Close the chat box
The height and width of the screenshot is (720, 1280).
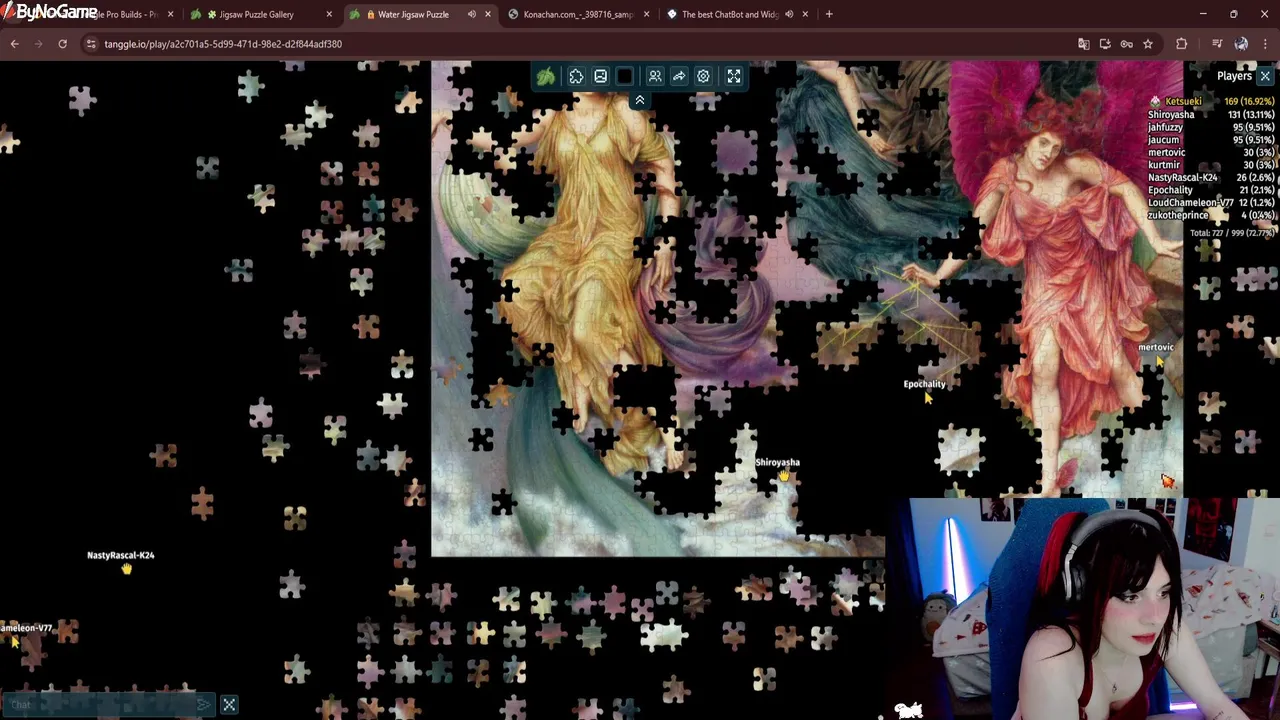[229, 705]
